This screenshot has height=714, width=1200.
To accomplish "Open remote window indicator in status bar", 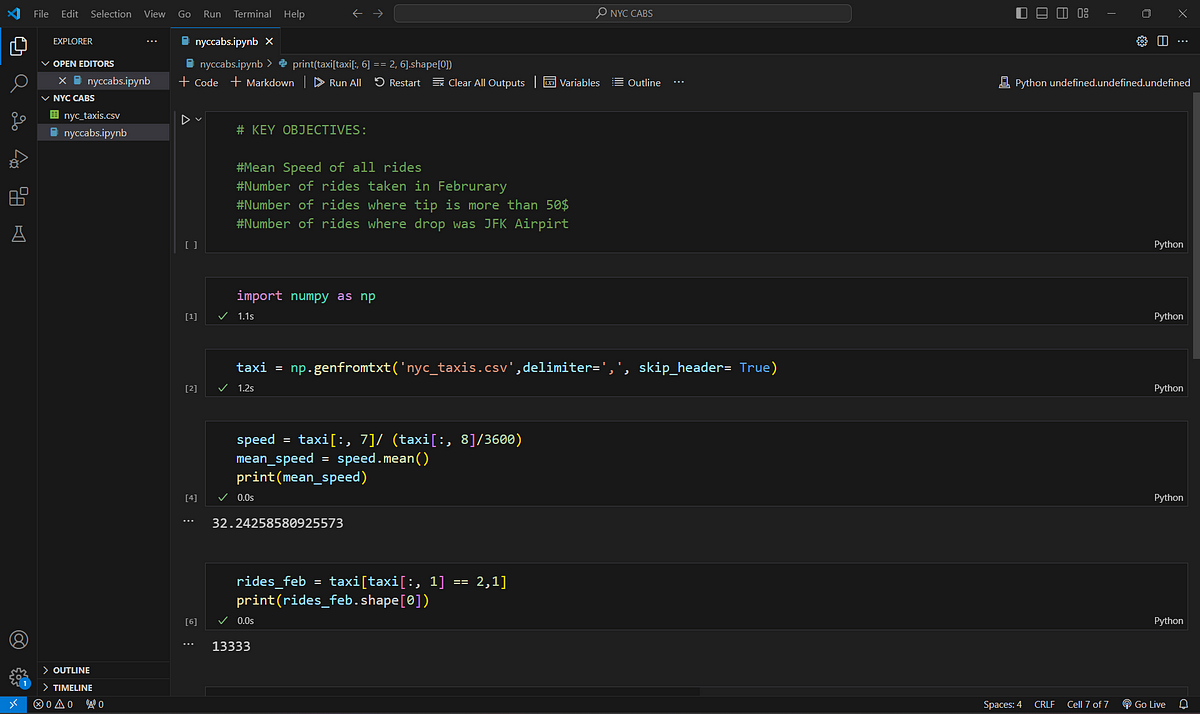I will tap(13, 704).
